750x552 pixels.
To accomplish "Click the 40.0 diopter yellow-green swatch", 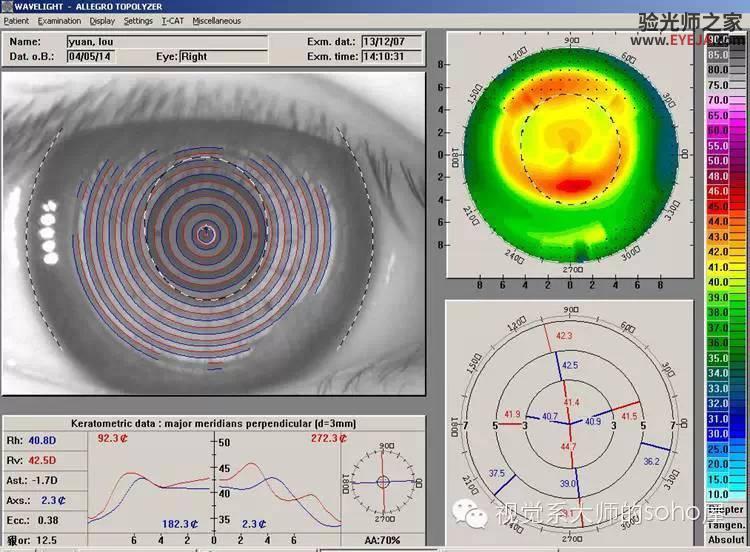I will point(726,282).
